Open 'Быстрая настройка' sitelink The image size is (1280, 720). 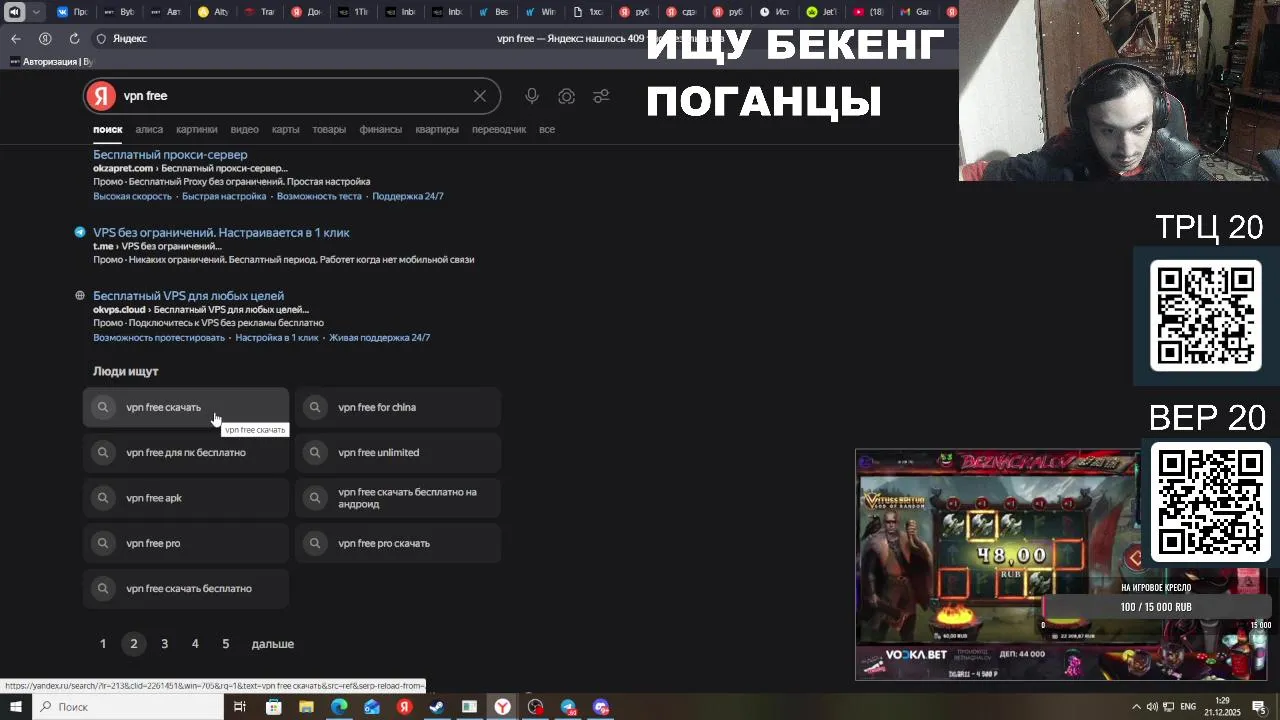(x=224, y=196)
